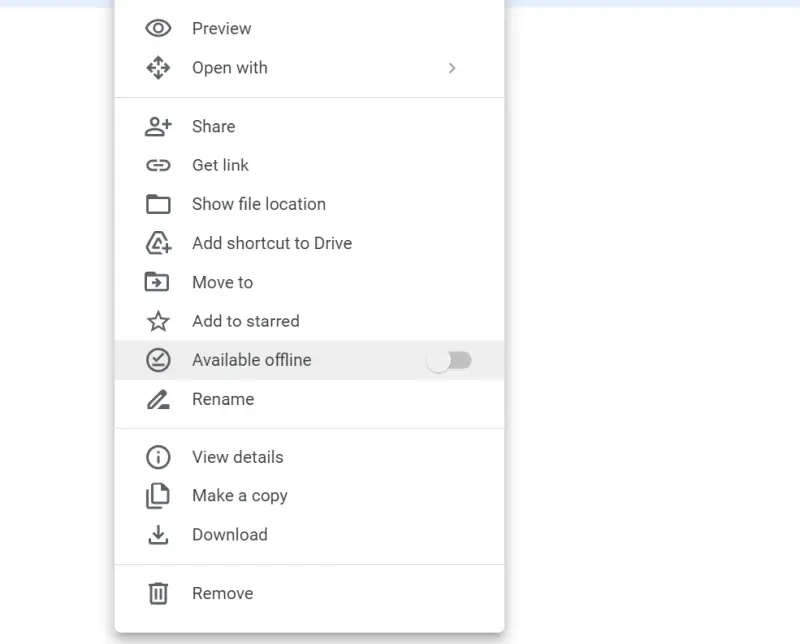Image resolution: width=800 pixels, height=644 pixels.
Task: Open View details for the file
Action: point(237,457)
